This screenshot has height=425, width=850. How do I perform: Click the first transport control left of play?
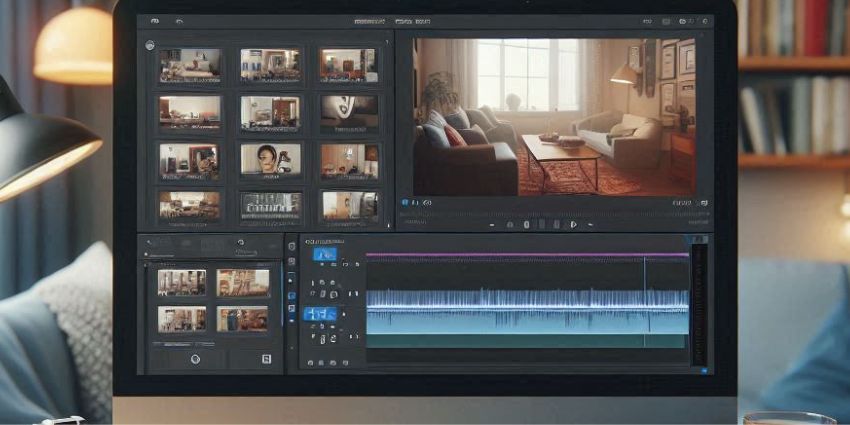492,225
